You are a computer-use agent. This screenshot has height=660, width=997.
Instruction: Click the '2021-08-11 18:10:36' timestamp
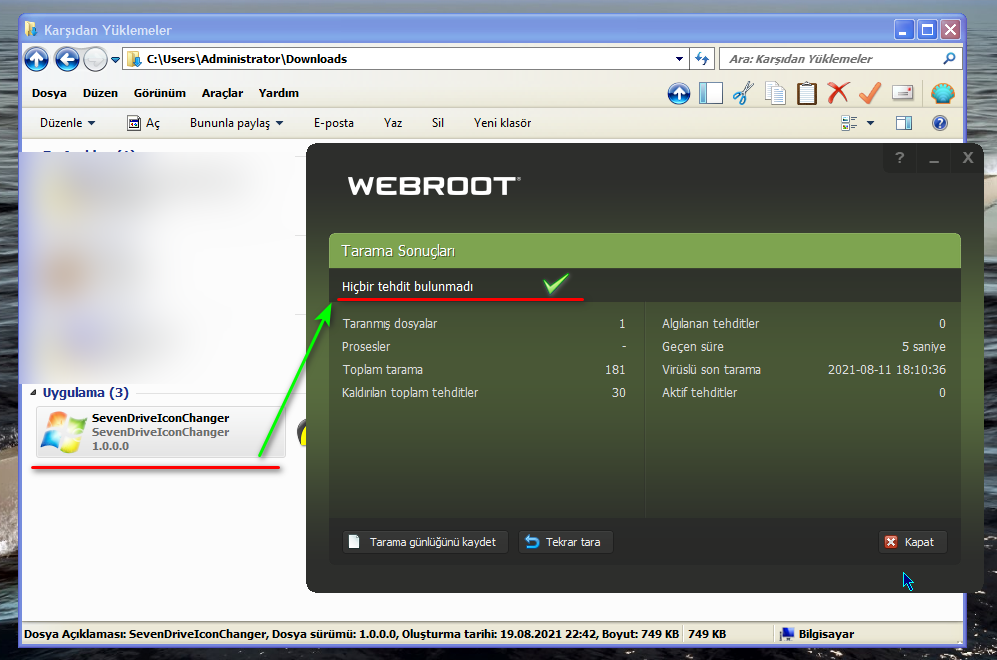click(887, 369)
